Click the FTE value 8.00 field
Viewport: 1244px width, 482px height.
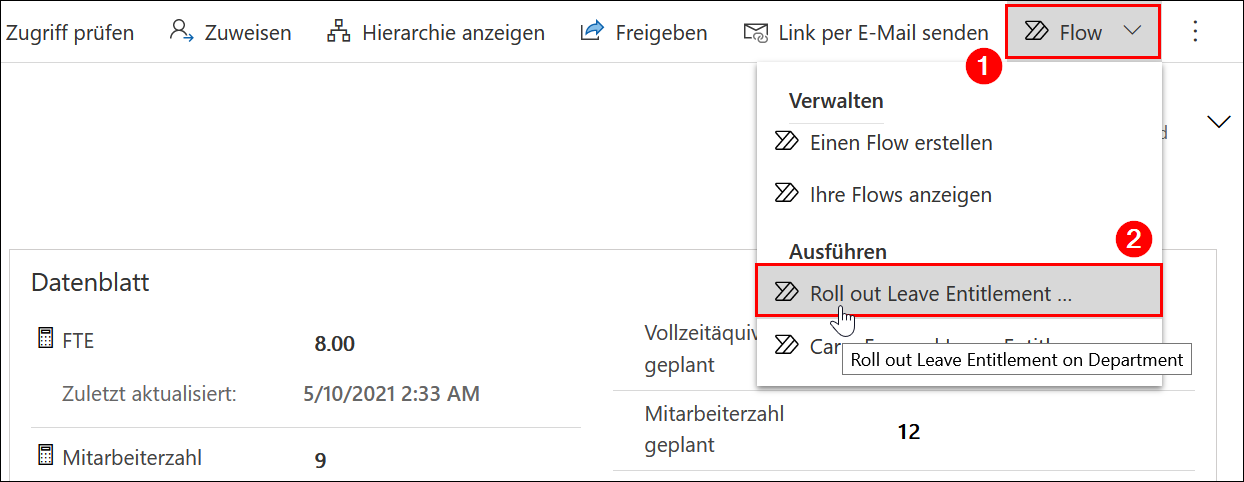335,344
